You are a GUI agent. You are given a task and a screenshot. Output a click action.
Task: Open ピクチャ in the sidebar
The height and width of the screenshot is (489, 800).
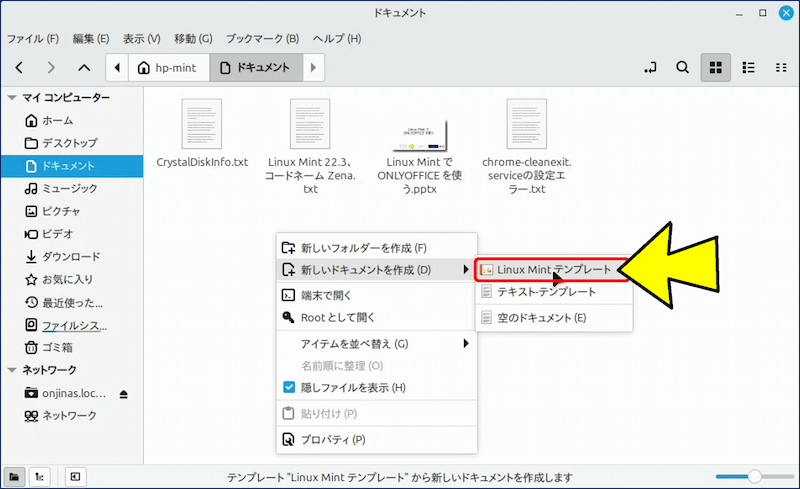coord(71,211)
